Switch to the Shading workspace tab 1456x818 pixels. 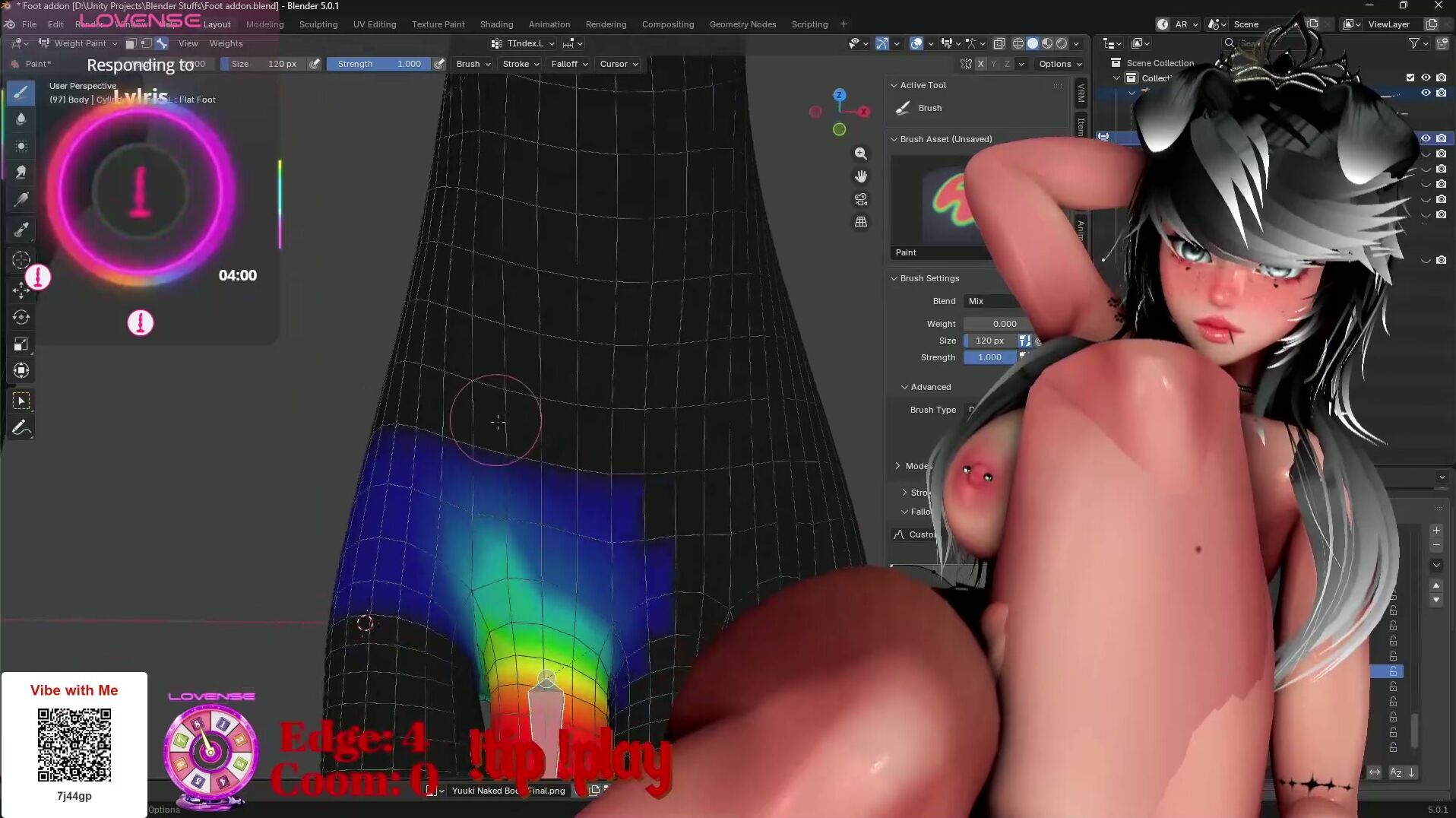click(497, 24)
